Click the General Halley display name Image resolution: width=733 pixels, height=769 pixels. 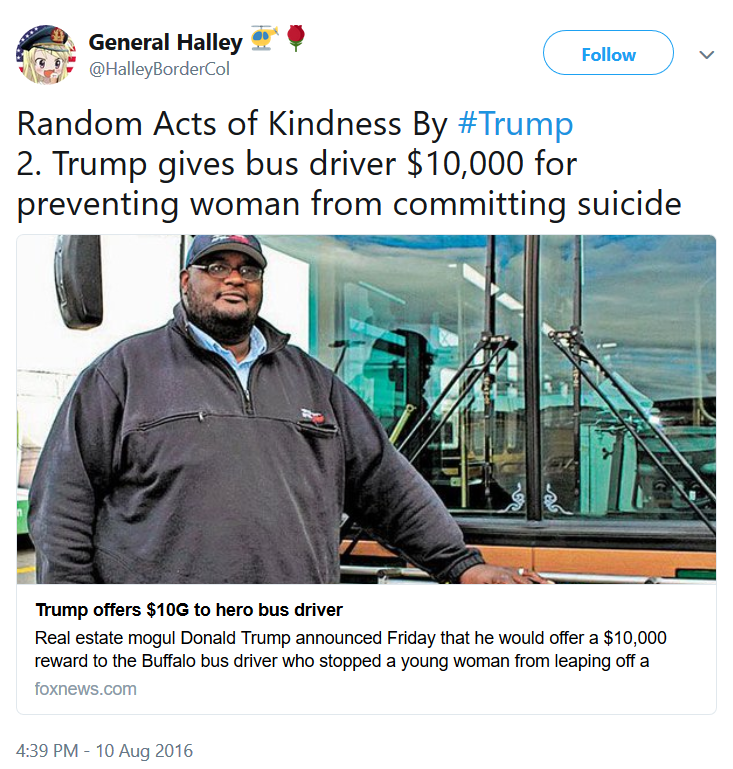click(x=166, y=42)
